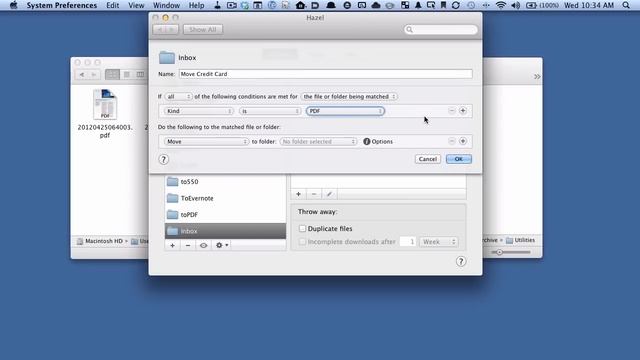
Task: Open Spotlight search in the menu bar
Action: click(626, 5)
